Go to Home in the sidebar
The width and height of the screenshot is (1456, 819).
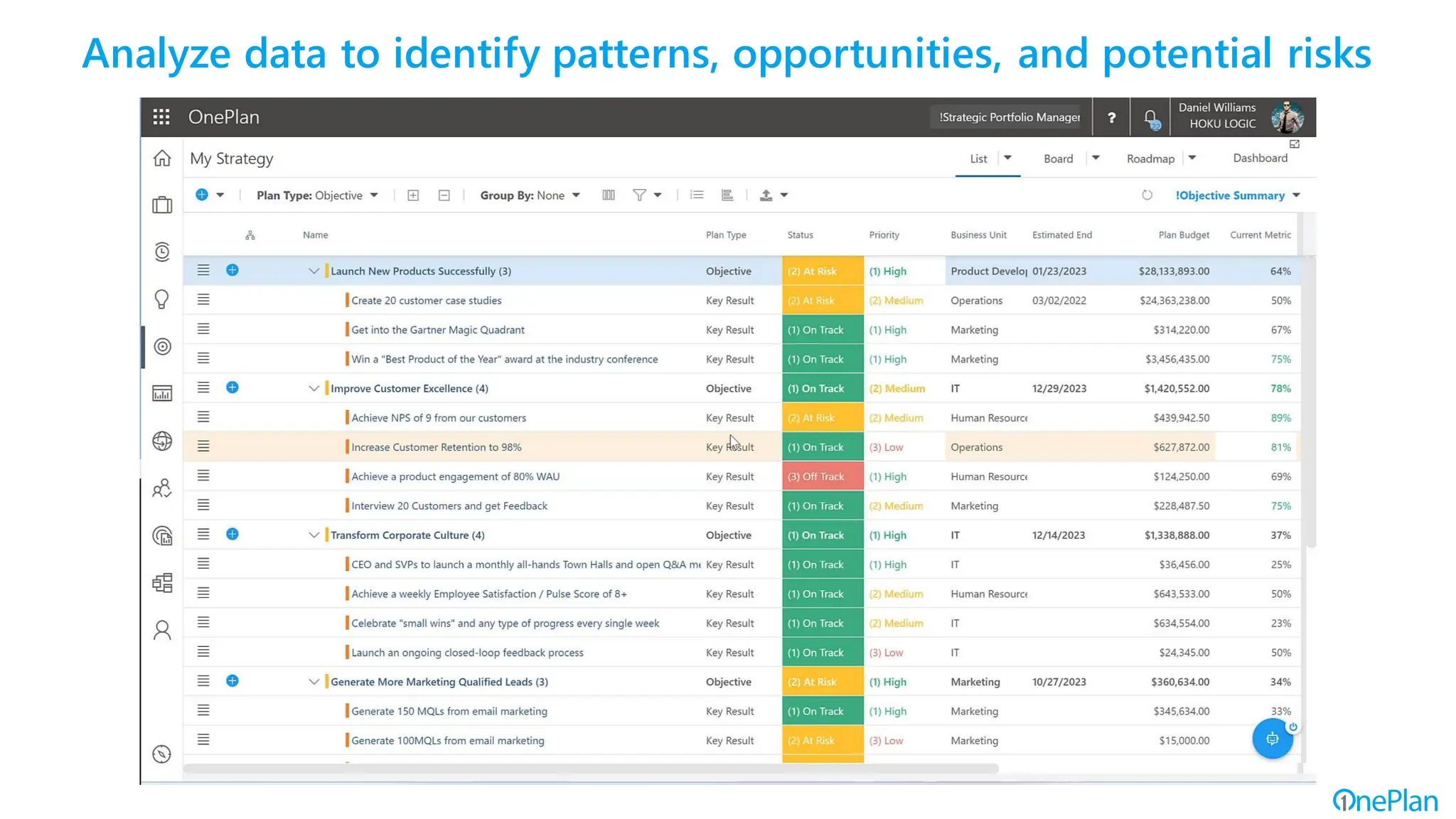tap(162, 158)
